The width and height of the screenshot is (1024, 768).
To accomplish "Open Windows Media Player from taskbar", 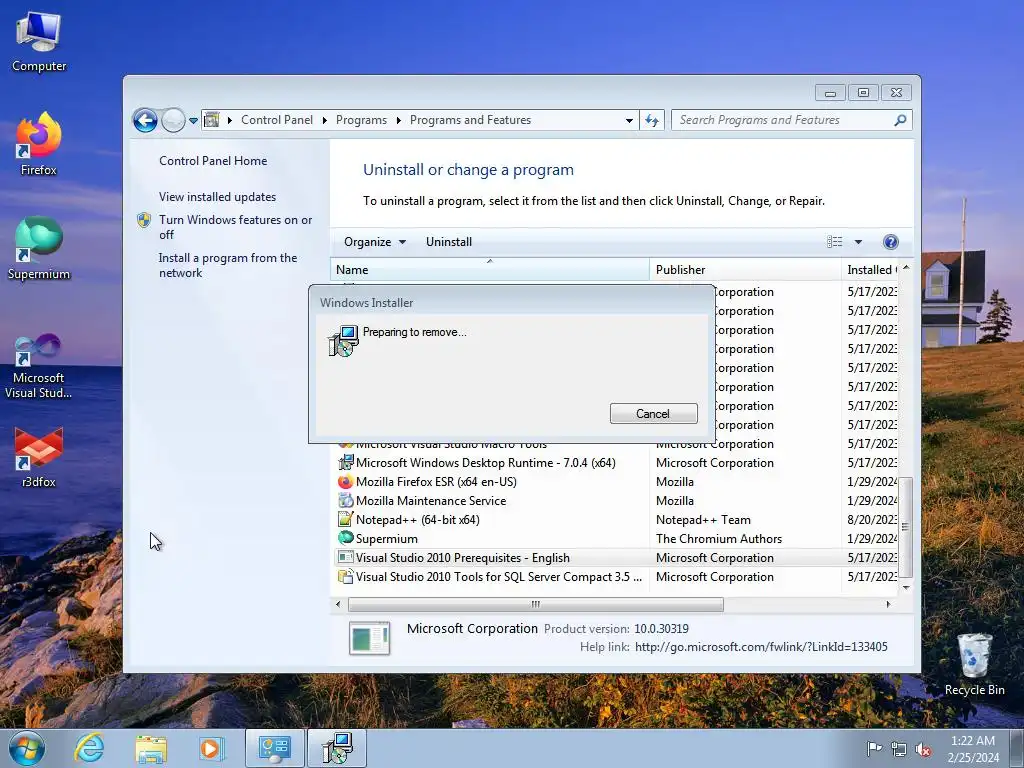I will pyautogui.click(x=211, y=748).
